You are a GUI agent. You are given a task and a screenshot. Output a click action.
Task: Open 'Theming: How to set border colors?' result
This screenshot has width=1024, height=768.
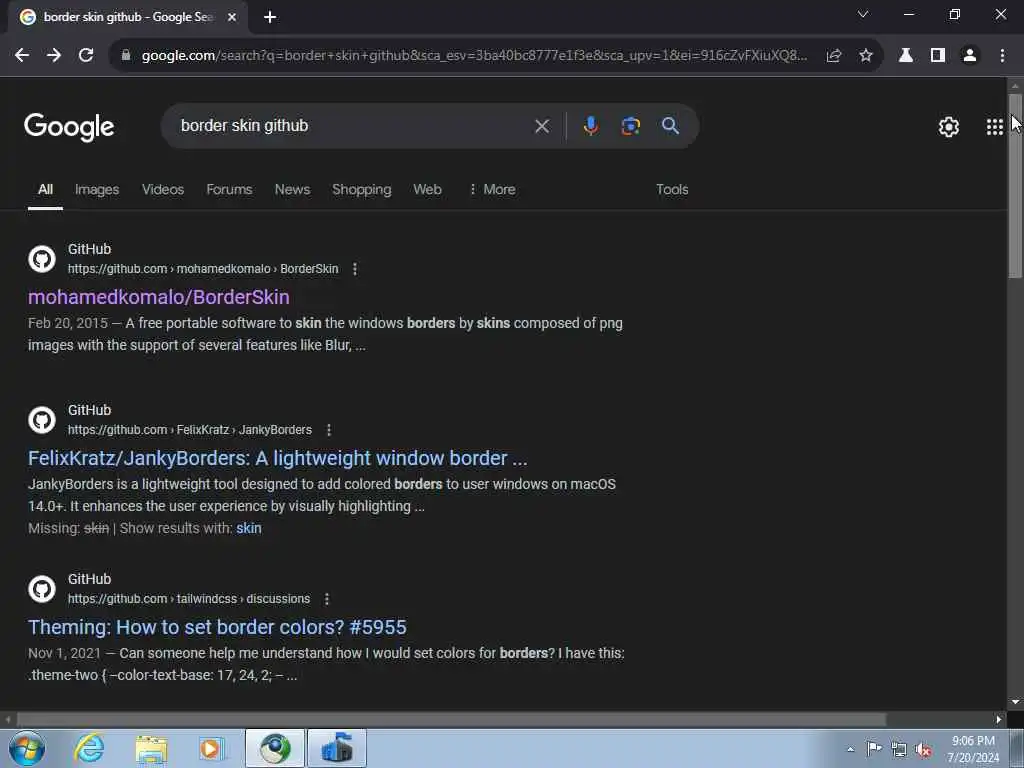point(217,628)
